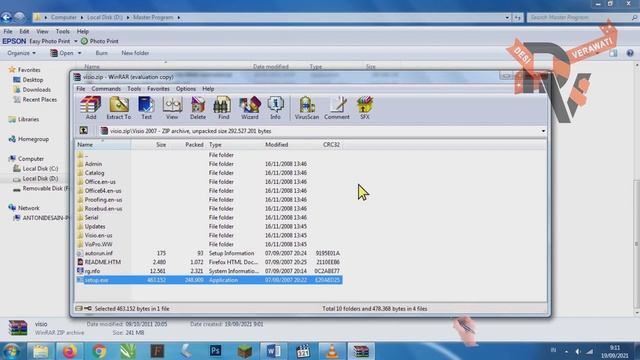The width and height of the screenshot is (640, 360).
Task: Open the View tool in WinRAR
Action: pos(172,108)
